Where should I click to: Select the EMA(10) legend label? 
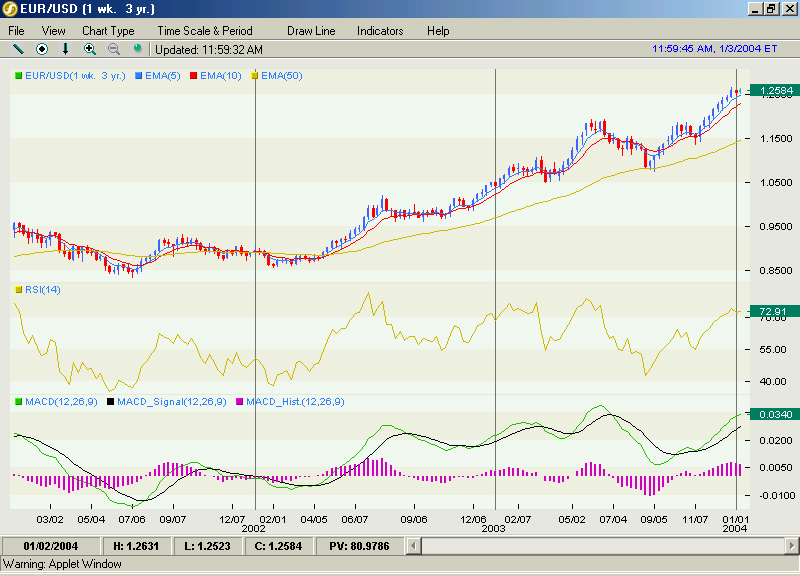pos(220,76)
